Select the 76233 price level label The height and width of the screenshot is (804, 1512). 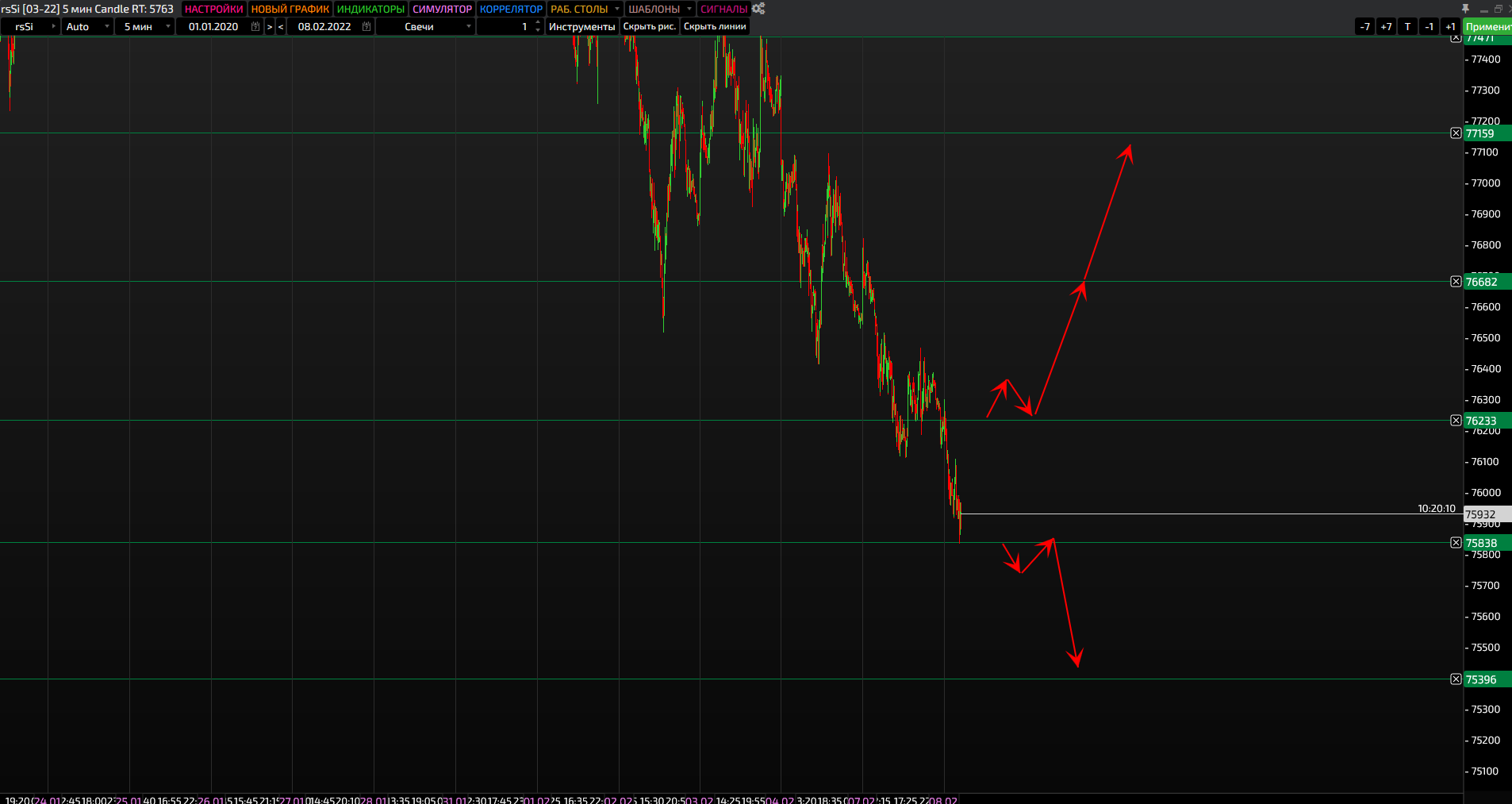tap(1487, 421)
